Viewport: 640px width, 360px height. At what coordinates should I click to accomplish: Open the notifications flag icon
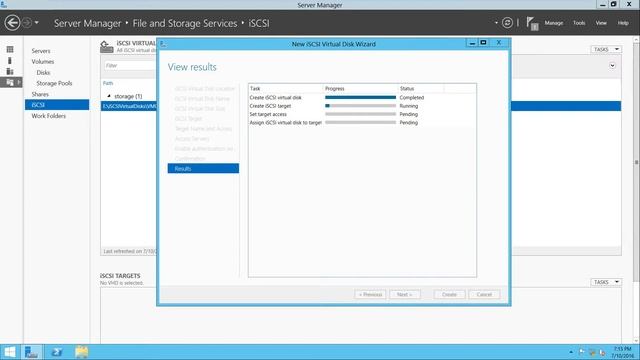[x=532, y=23]
